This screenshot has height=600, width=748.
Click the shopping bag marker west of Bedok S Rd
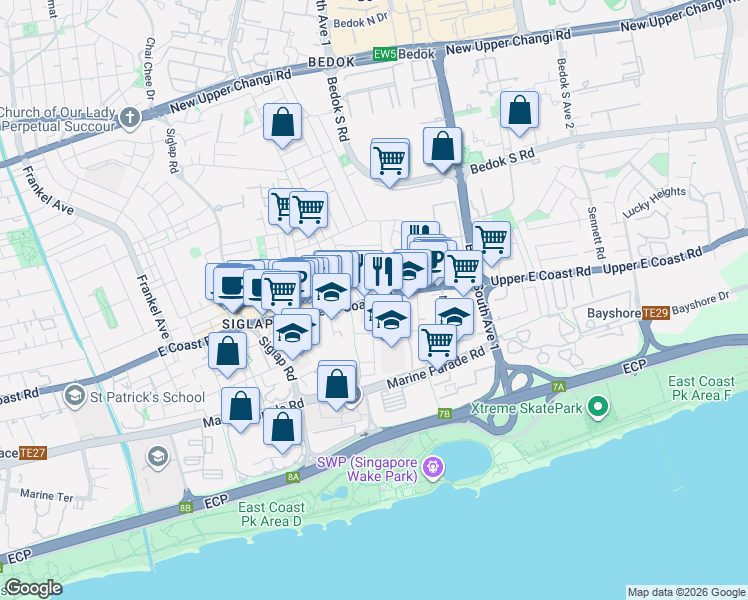click(x=282, y=123)
